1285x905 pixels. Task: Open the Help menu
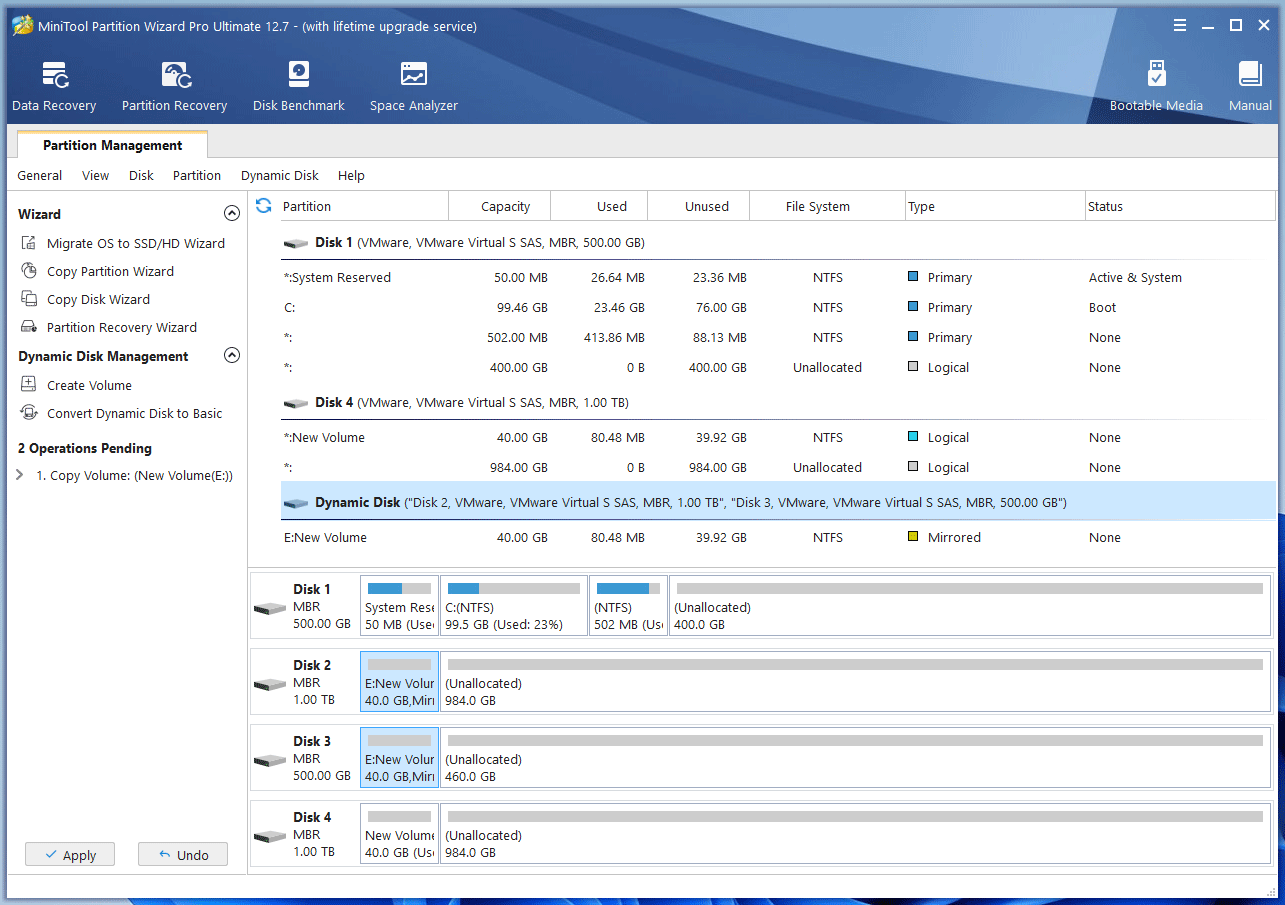pyautogui.click(x=351, y=176)
